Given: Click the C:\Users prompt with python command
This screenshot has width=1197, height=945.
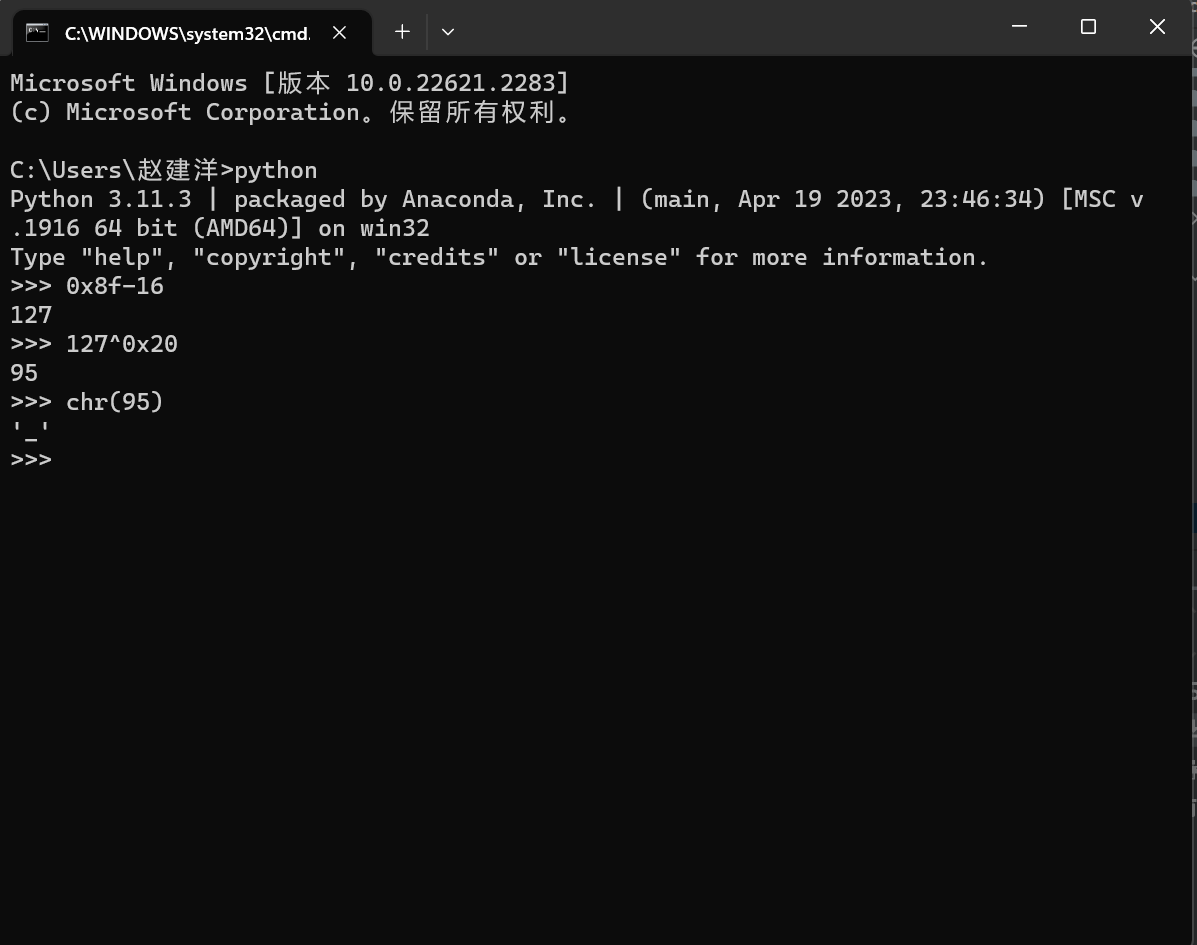Looking at the screenshot, I should 163,170.
